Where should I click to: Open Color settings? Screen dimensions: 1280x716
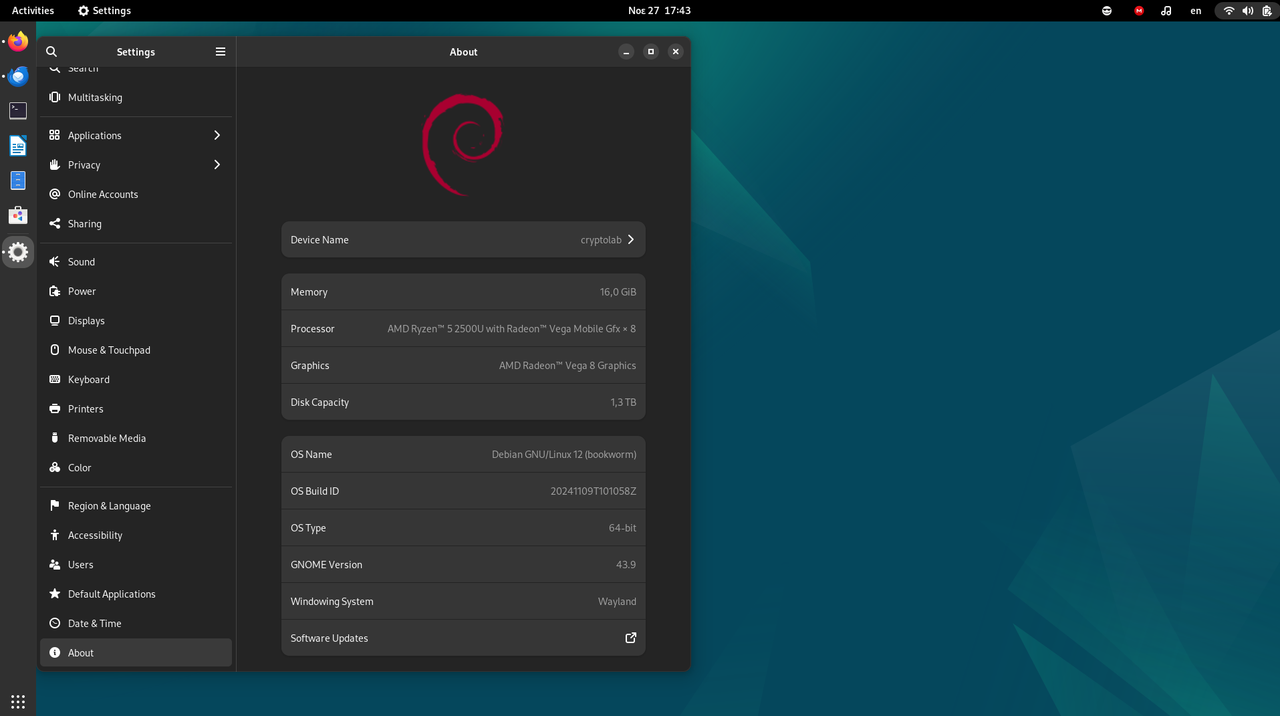(x=136, y=468)
